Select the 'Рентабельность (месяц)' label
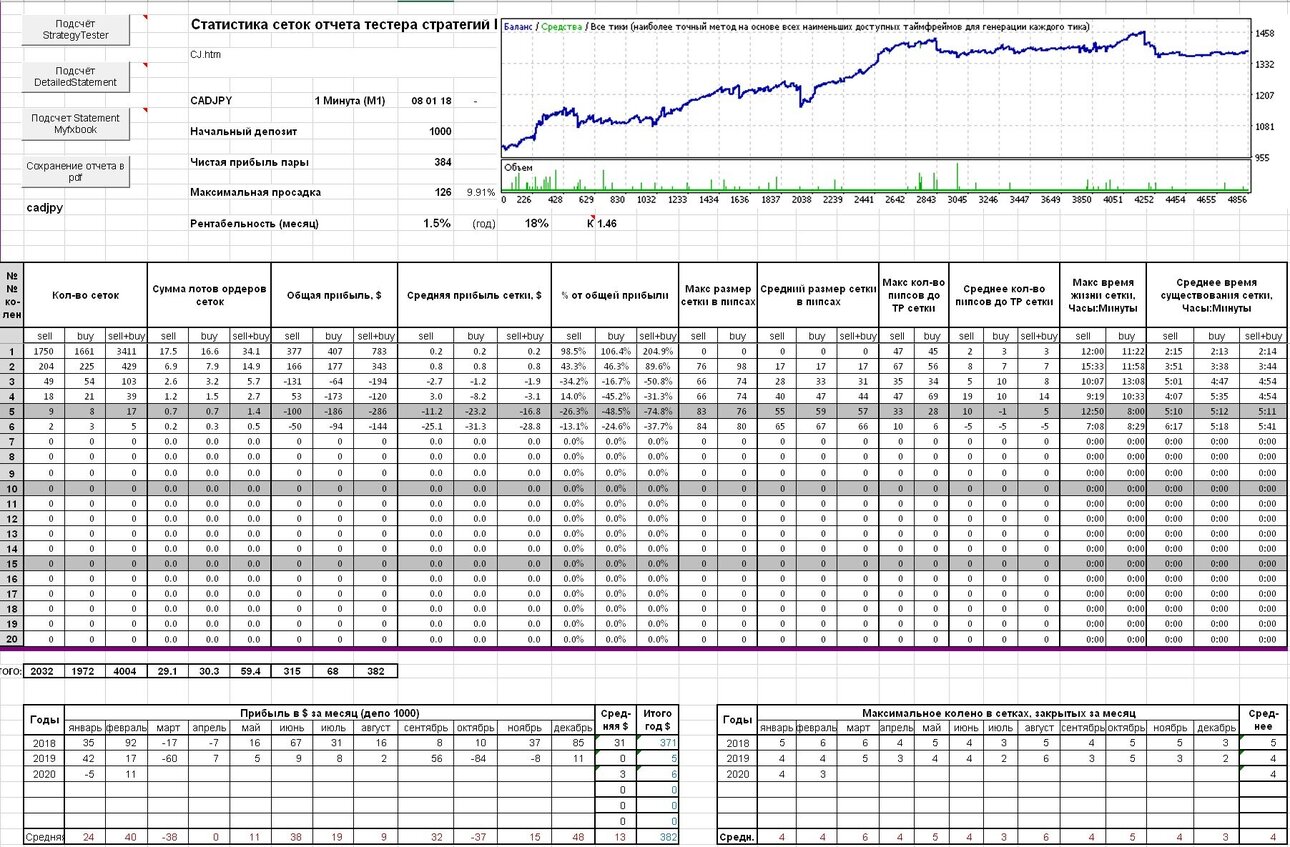The height and width of the screenshot is (847, 1290). tap(254, 224)
